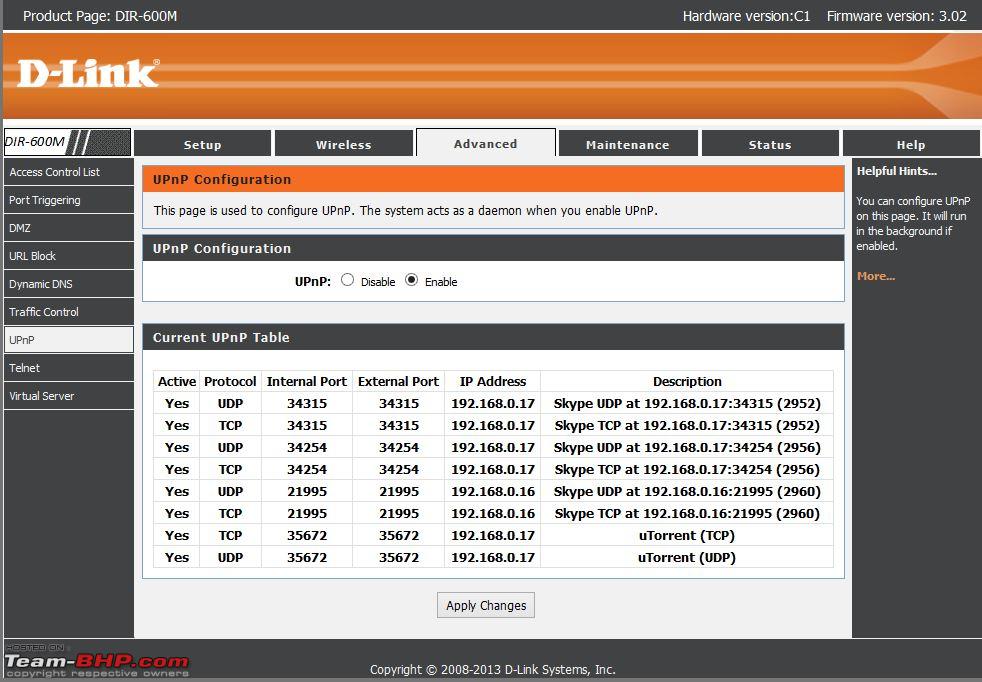Click the 'Skype TCP at 192.168.0.17:34315 (2952)' description
Viewport: 982px width, 682px height.
click(x=687, y=425)
